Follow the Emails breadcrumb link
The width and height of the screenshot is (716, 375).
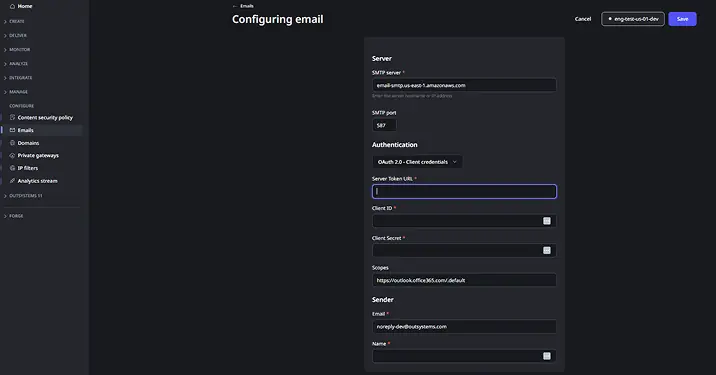pyautogui.click(x=247, y=6)
